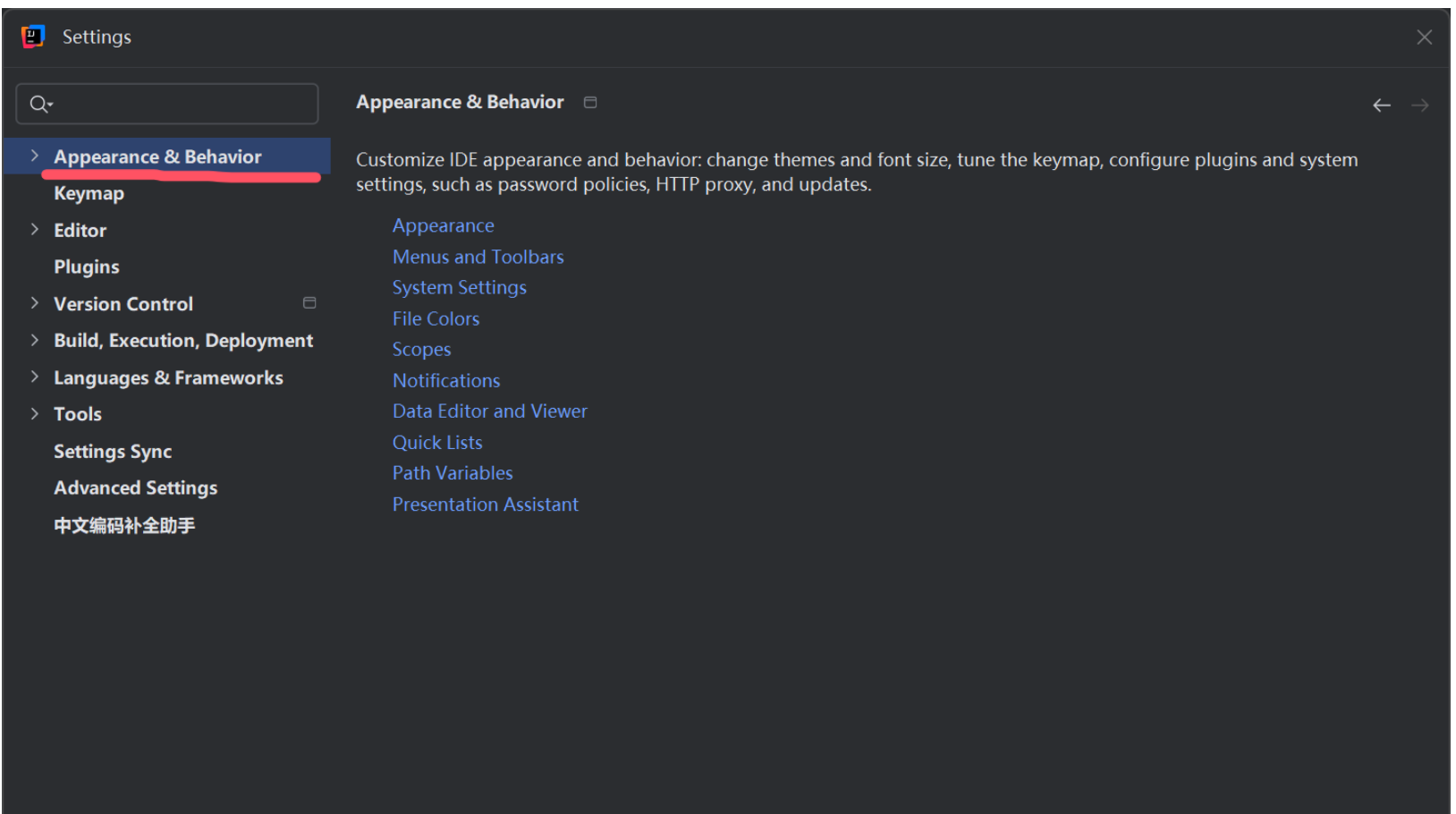Expand the Languages & Frameworks chevron

tap(34, 377)
